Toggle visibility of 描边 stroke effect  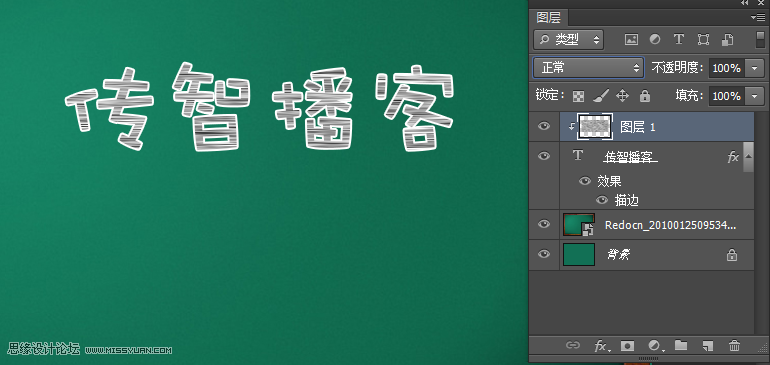[x=602, y=200]
